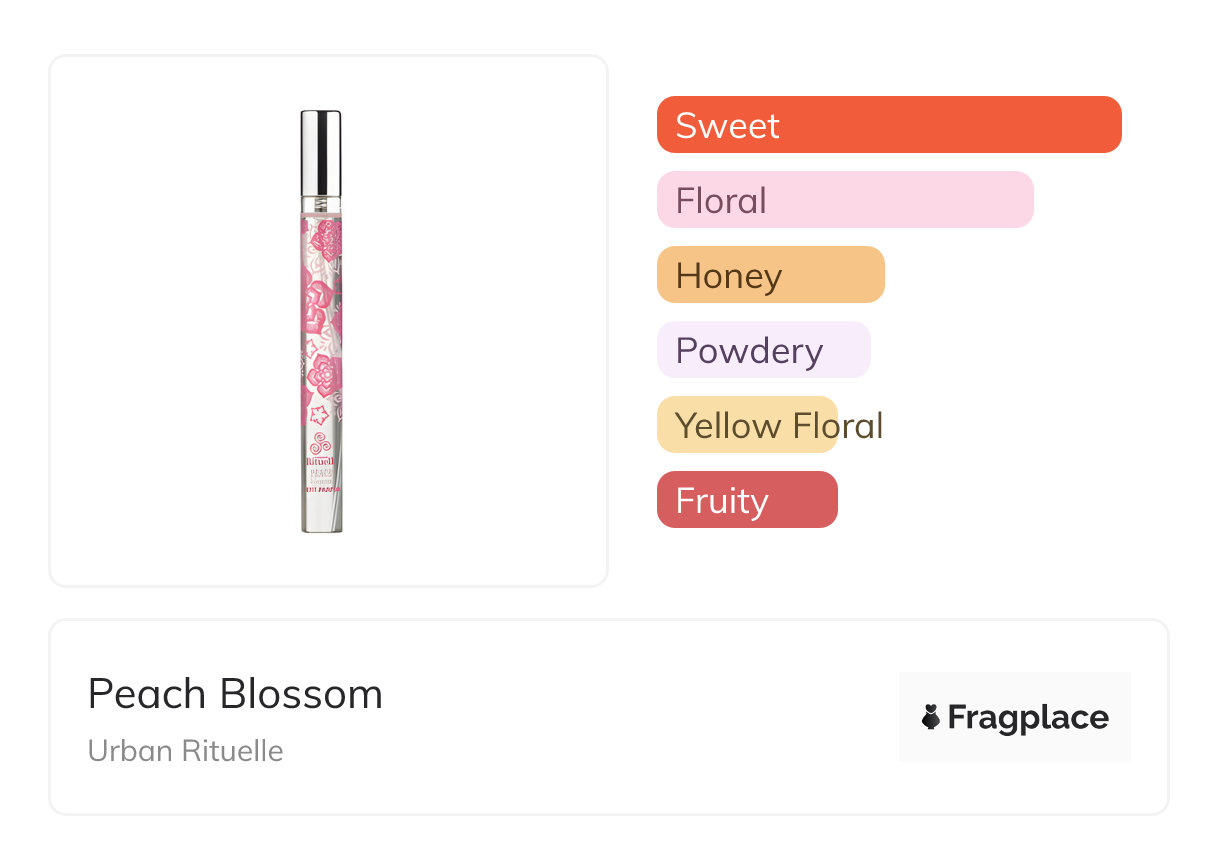Image resolution: width=1218 pixels, height=864 pixels.
Task: Click the silver base of the perfume bottle
Action: coord(322,516)
